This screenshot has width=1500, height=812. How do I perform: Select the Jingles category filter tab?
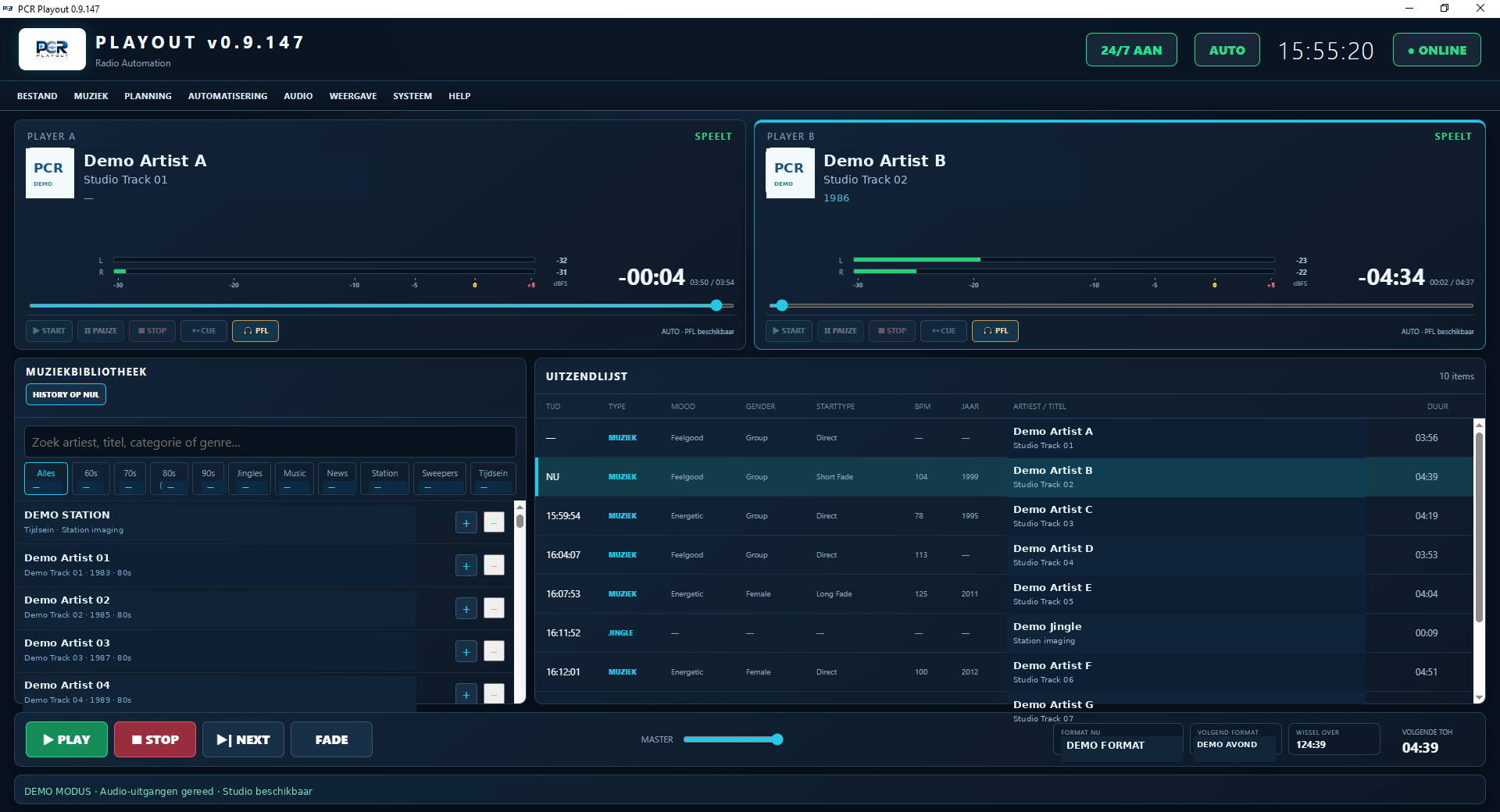click(249, 479)
